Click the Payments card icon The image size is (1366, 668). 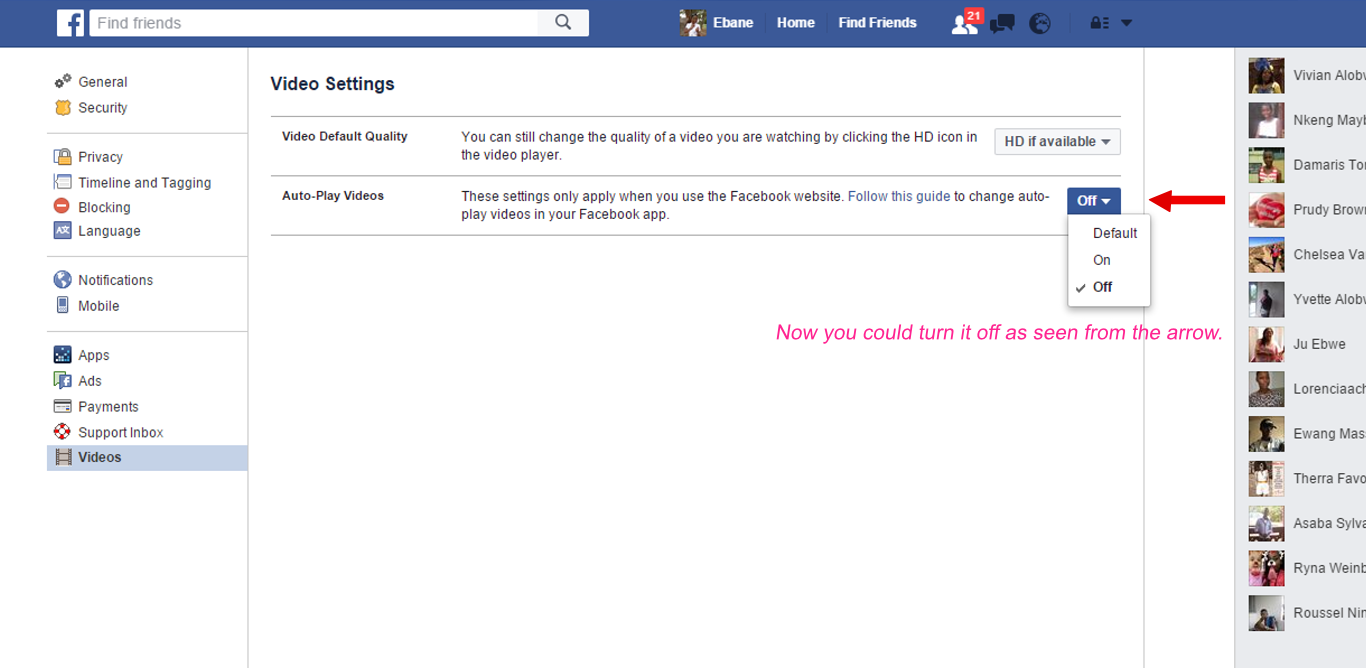pos(63,406)
